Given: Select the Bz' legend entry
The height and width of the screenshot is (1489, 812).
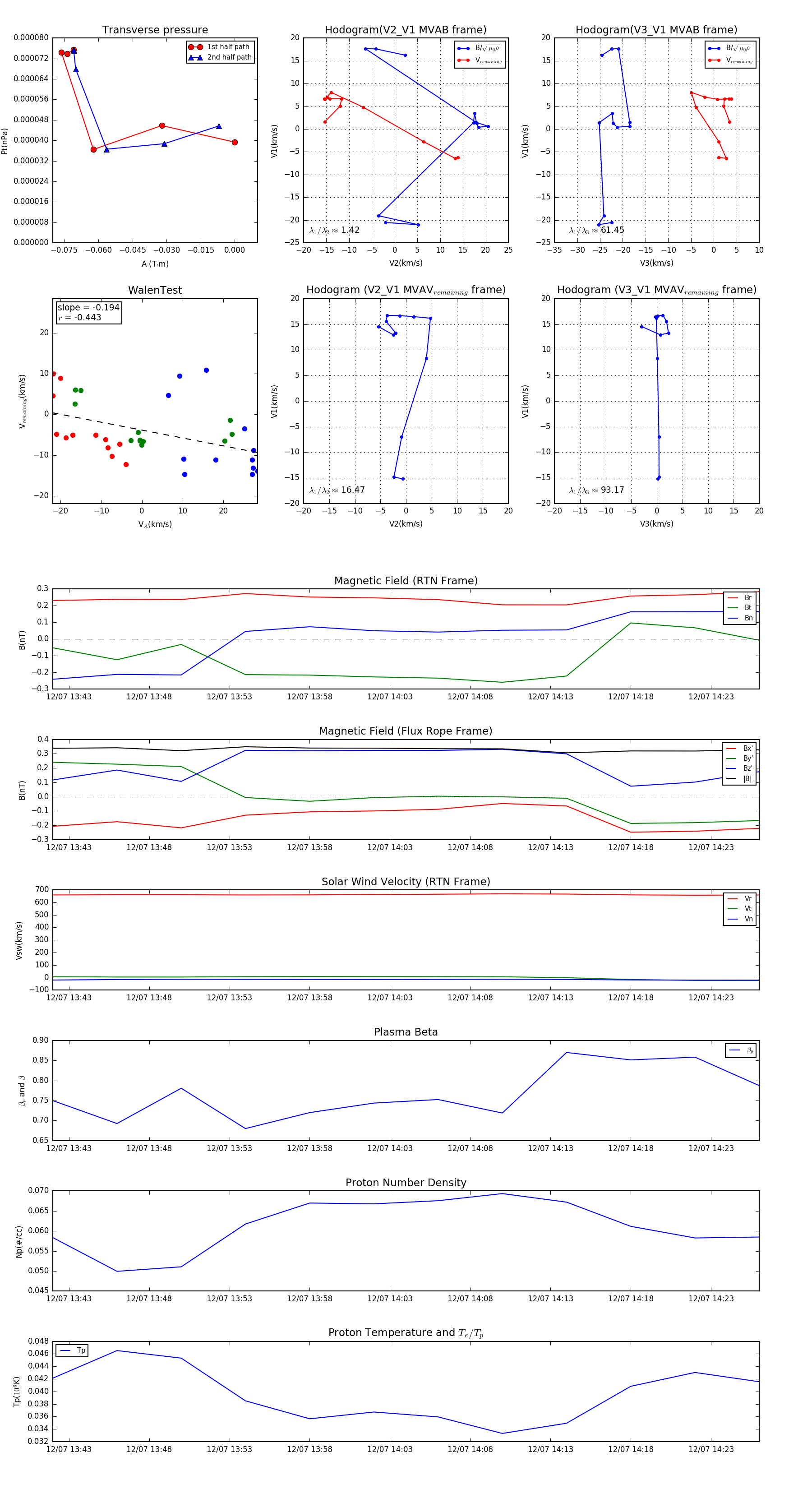Looking at the screenshot, I should tap(740, 768).
